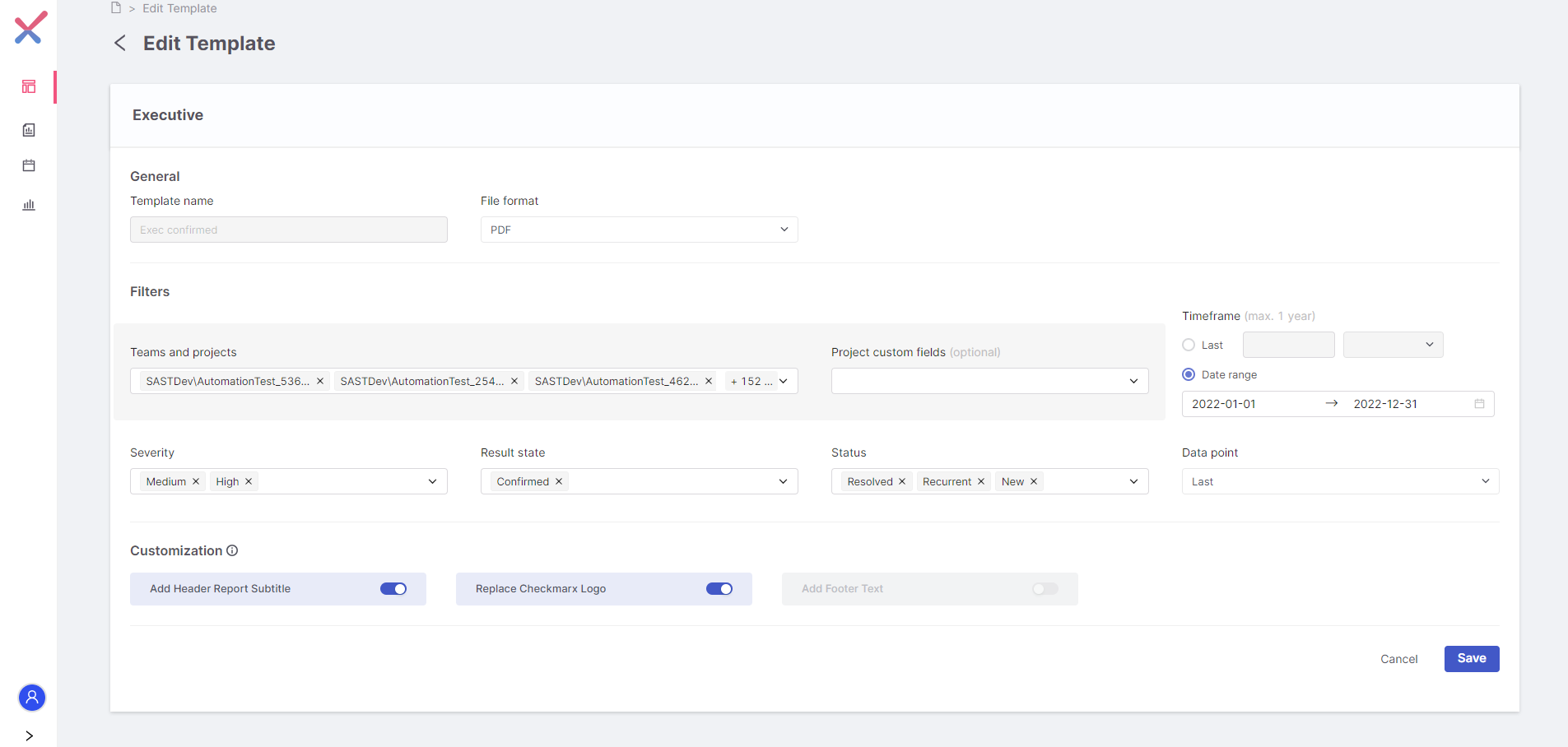
Task: Open the Project custom fields dropdown
Action: (x=990, y=381)
